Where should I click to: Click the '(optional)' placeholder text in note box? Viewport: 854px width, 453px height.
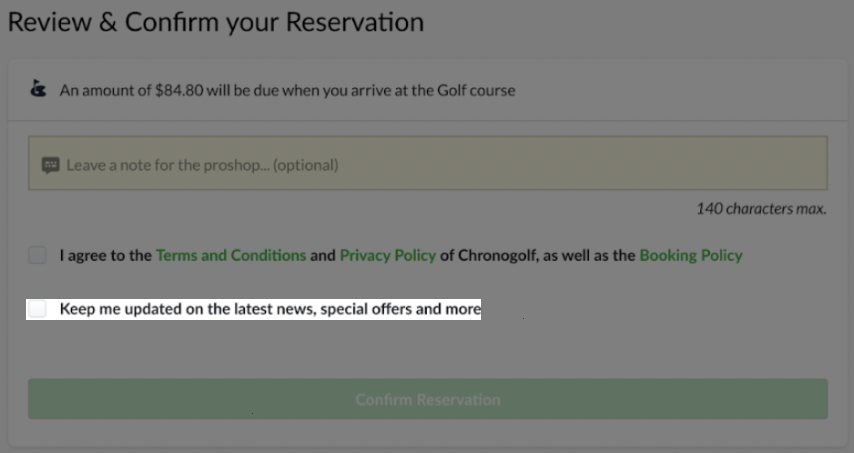(306, 165)
